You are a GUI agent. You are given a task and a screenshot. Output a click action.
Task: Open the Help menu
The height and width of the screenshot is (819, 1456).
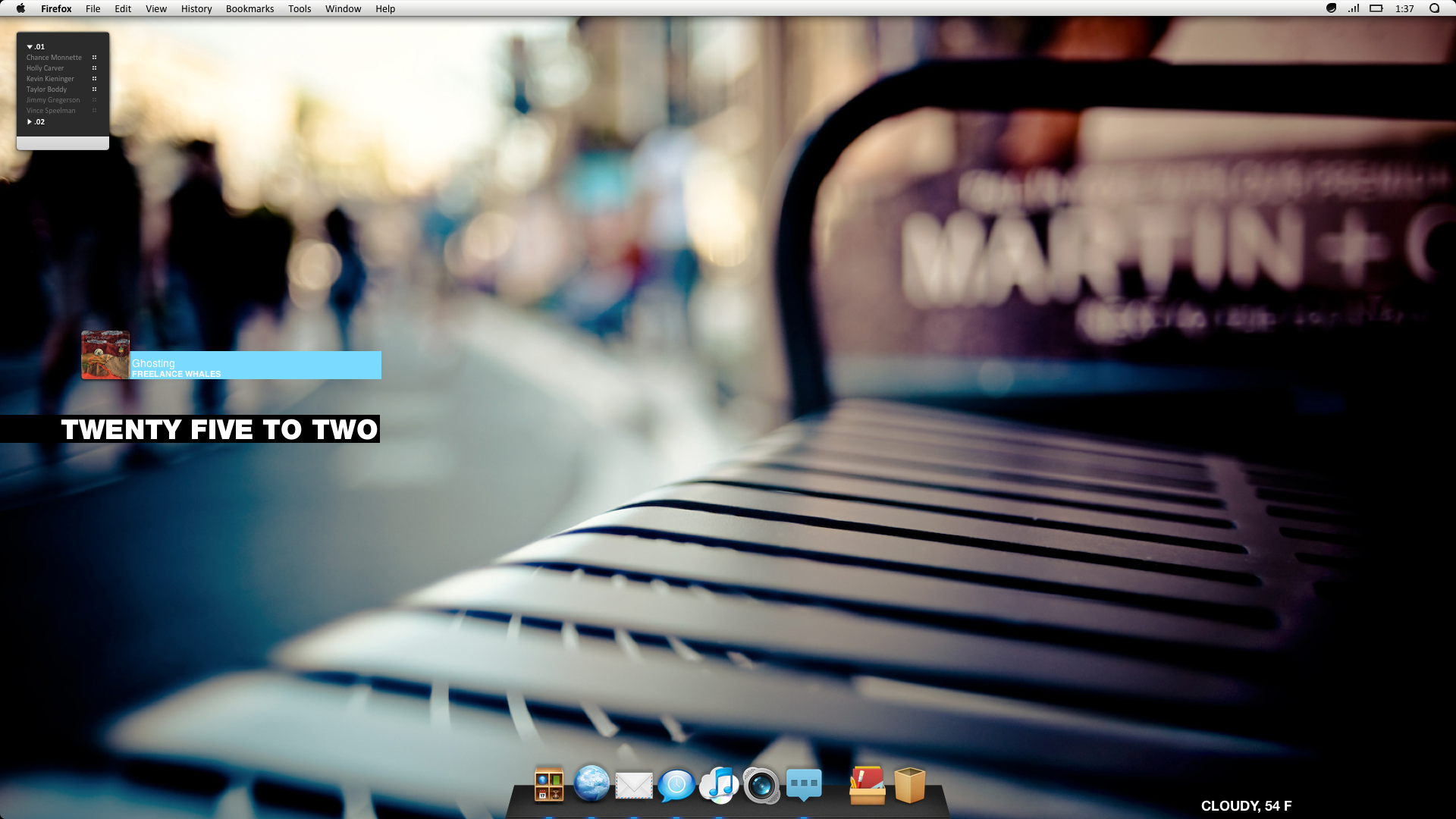tap(385, 9)
